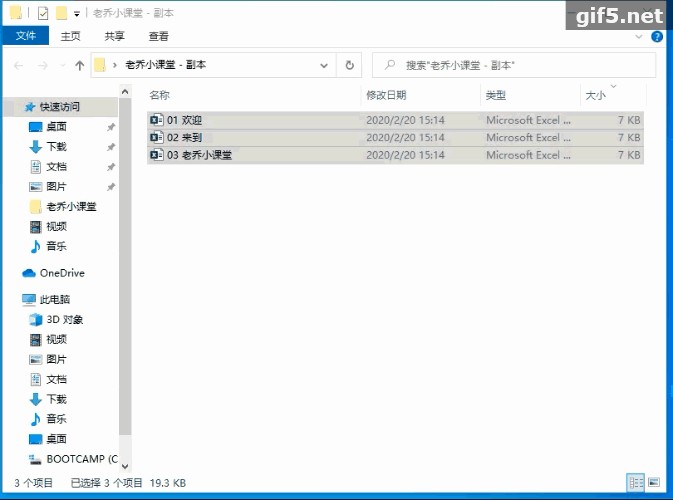
Task: Click the Properties checkmark icon in title bar
Action: [43, 13]
